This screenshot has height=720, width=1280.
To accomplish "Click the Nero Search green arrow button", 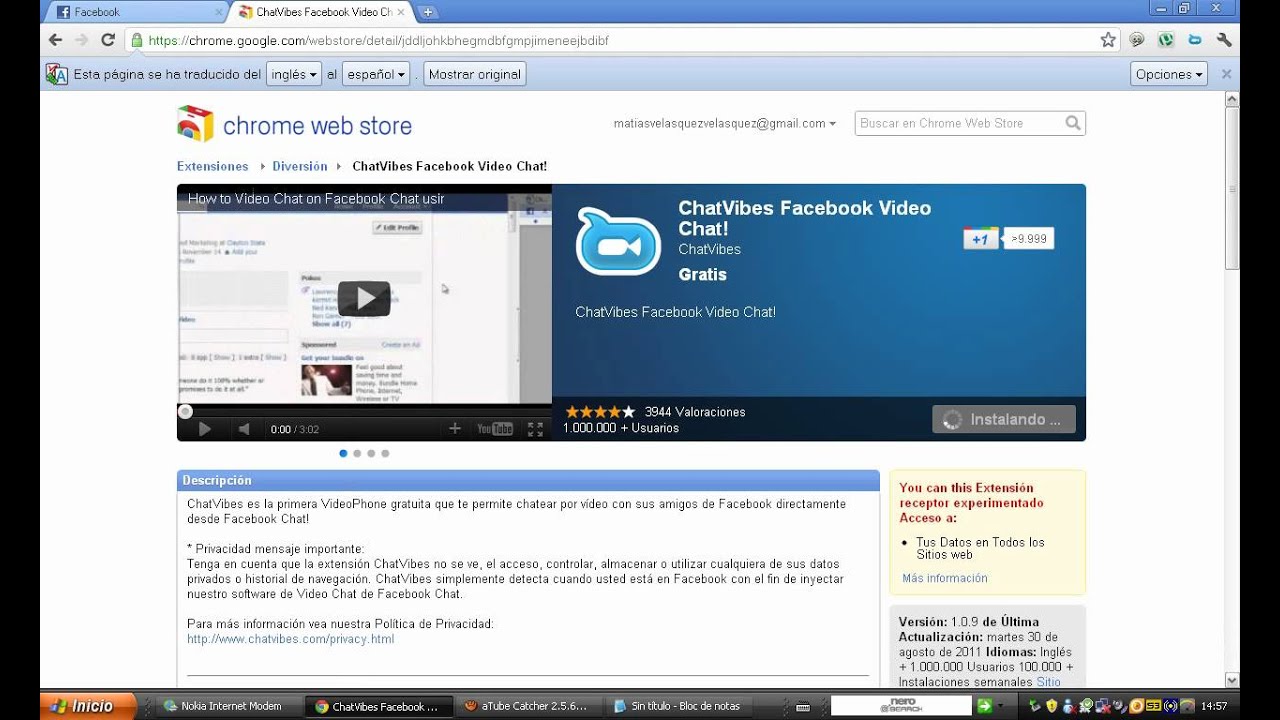I will (x=984, y=706).
